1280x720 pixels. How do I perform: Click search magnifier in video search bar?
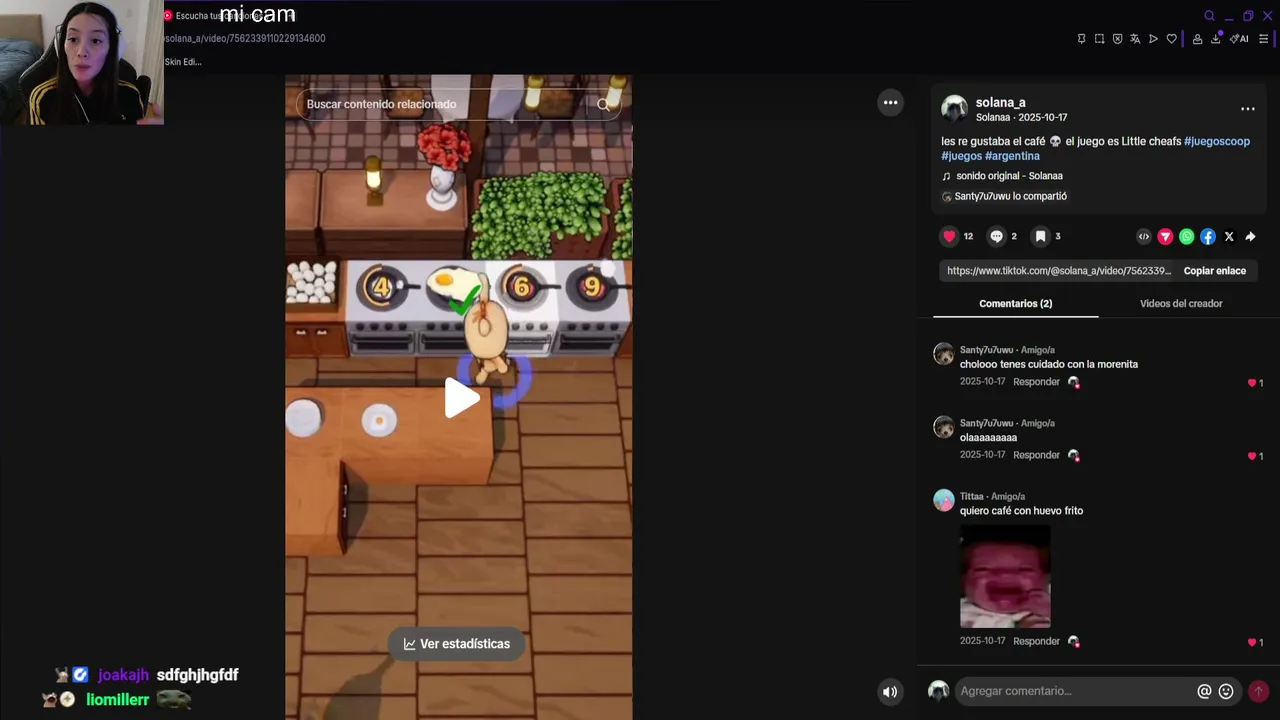coord(603,104)
